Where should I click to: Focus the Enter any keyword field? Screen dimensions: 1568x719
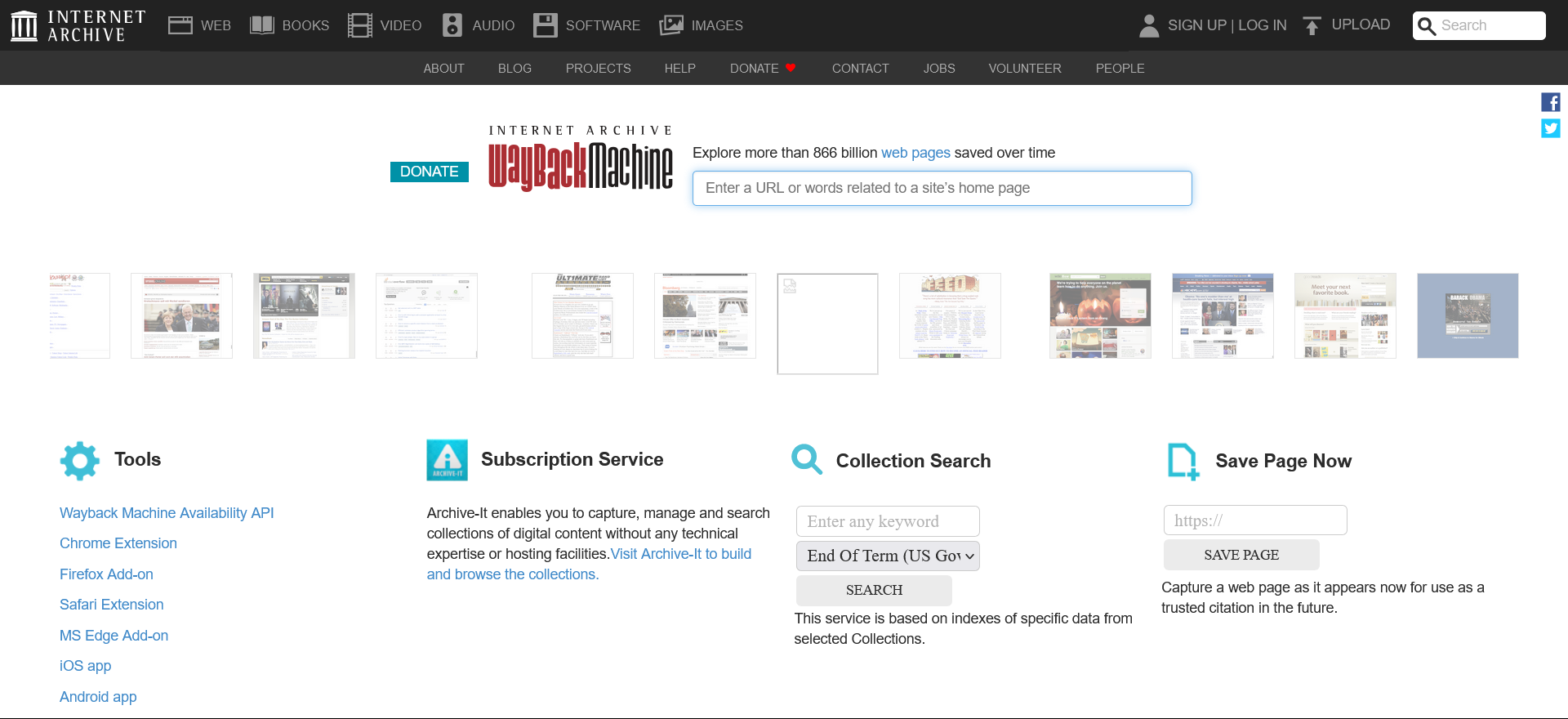point(888,521)
